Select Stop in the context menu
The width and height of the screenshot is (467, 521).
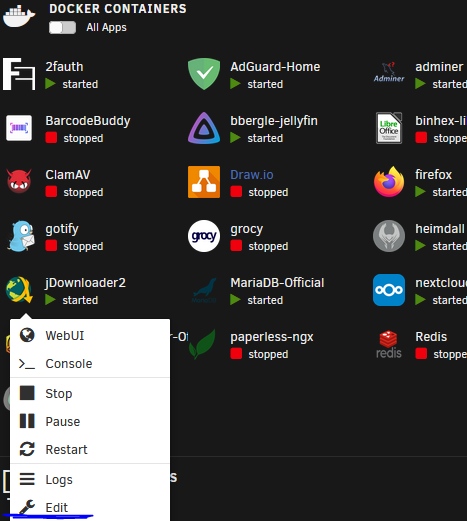coord(90,394)
